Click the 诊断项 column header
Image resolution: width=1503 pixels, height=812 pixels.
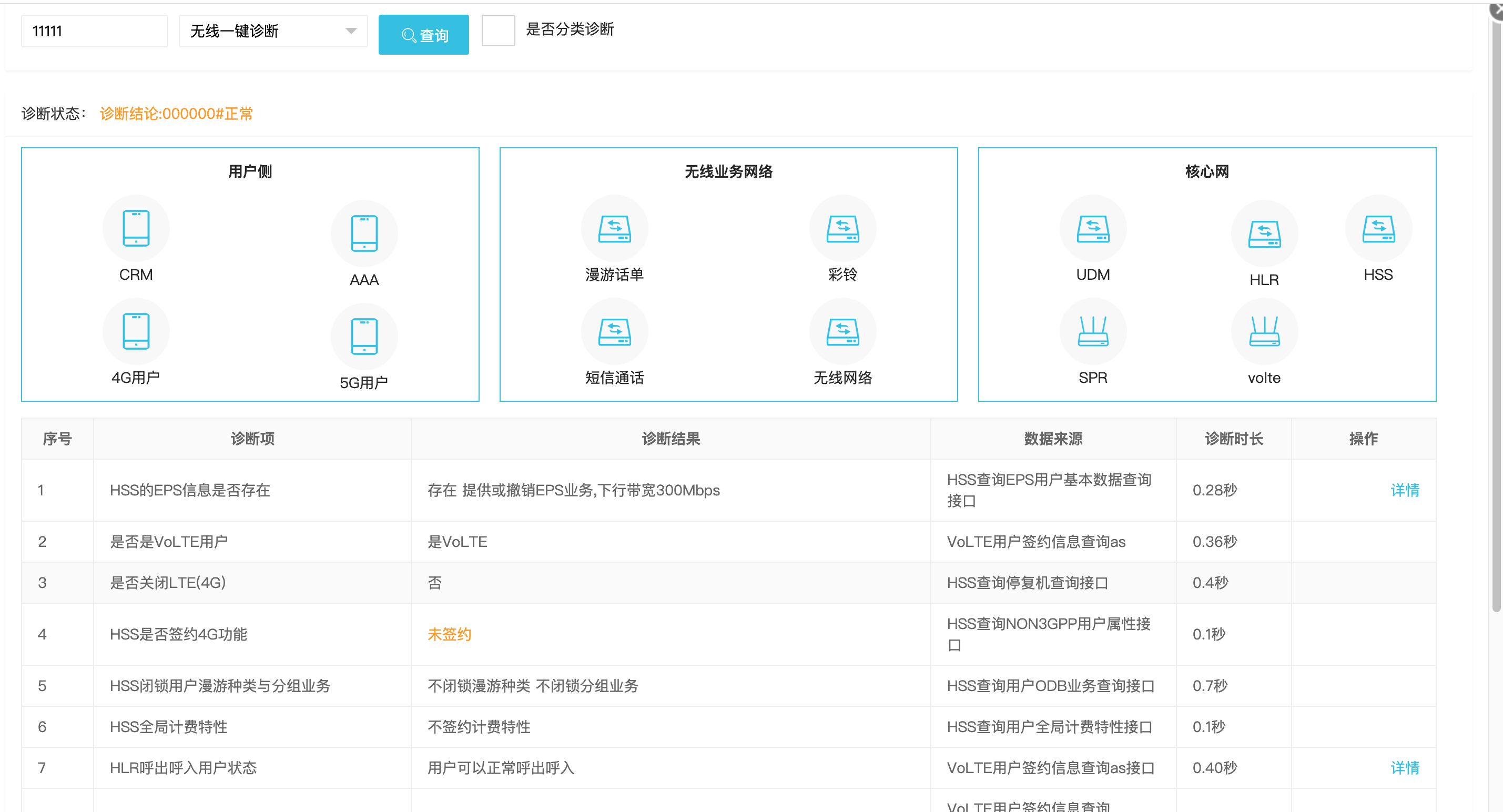click(252, 439)
